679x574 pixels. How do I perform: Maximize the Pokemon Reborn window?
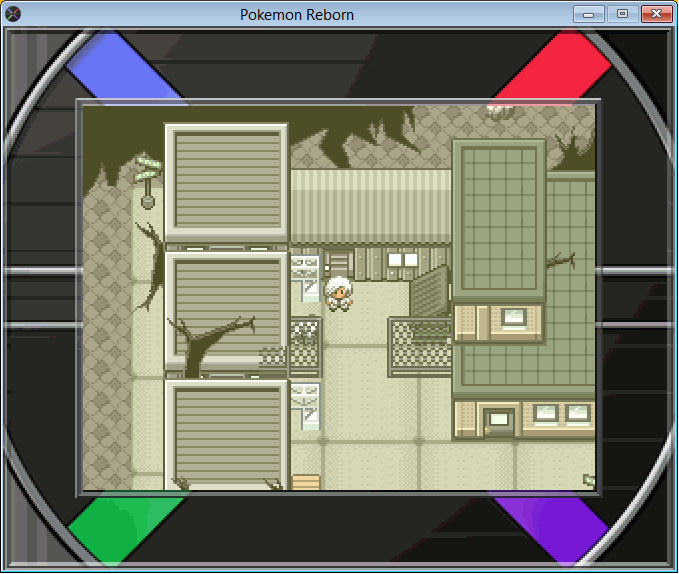click(622, 14)
